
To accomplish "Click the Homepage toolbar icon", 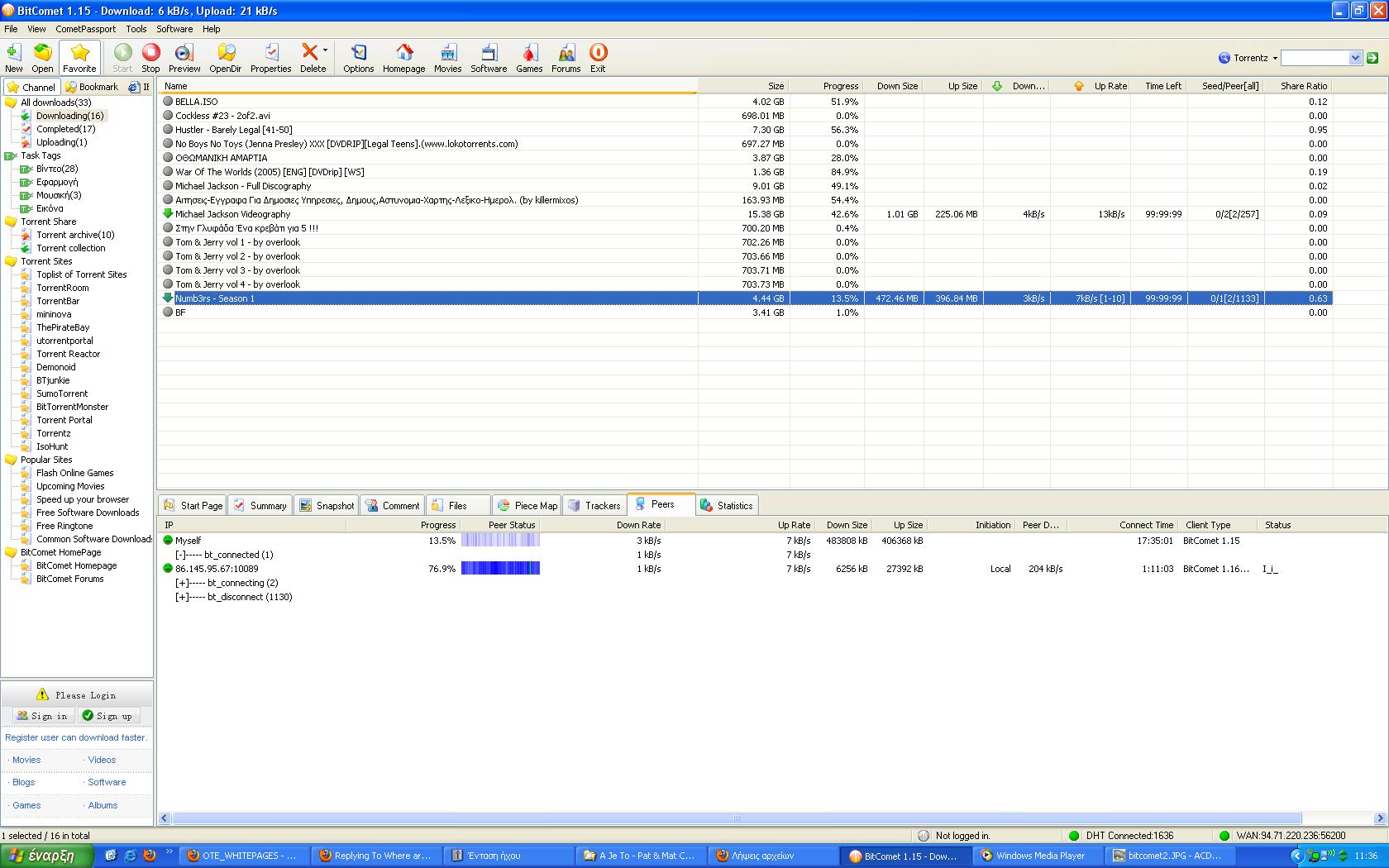I will [x=403, y=58].
